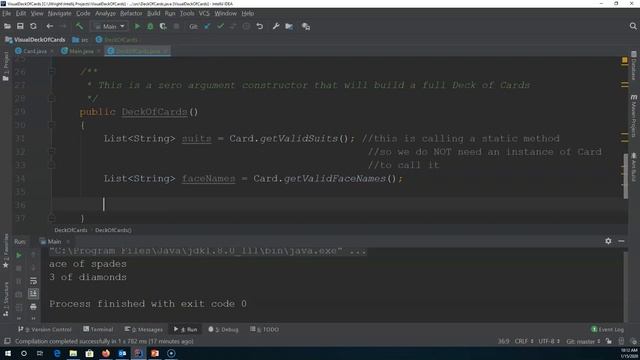Start debugging with the green bug icon
Viewport: 640px width, 360px height.
[x=150, y=27]
